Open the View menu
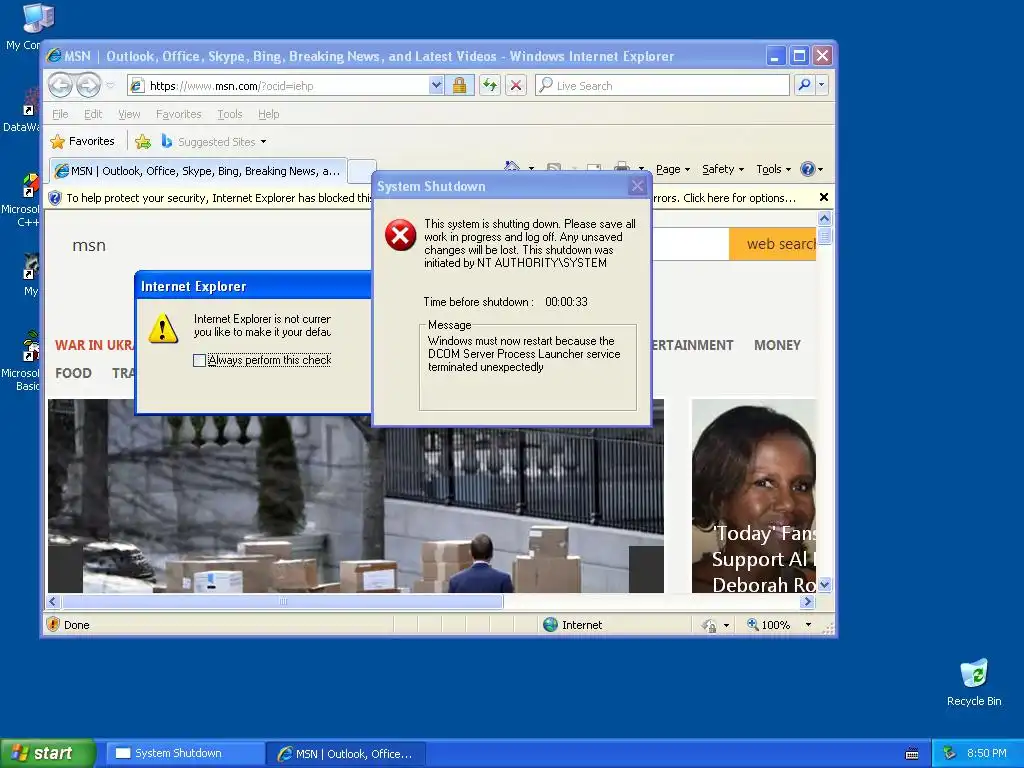 tap(129, 114)
